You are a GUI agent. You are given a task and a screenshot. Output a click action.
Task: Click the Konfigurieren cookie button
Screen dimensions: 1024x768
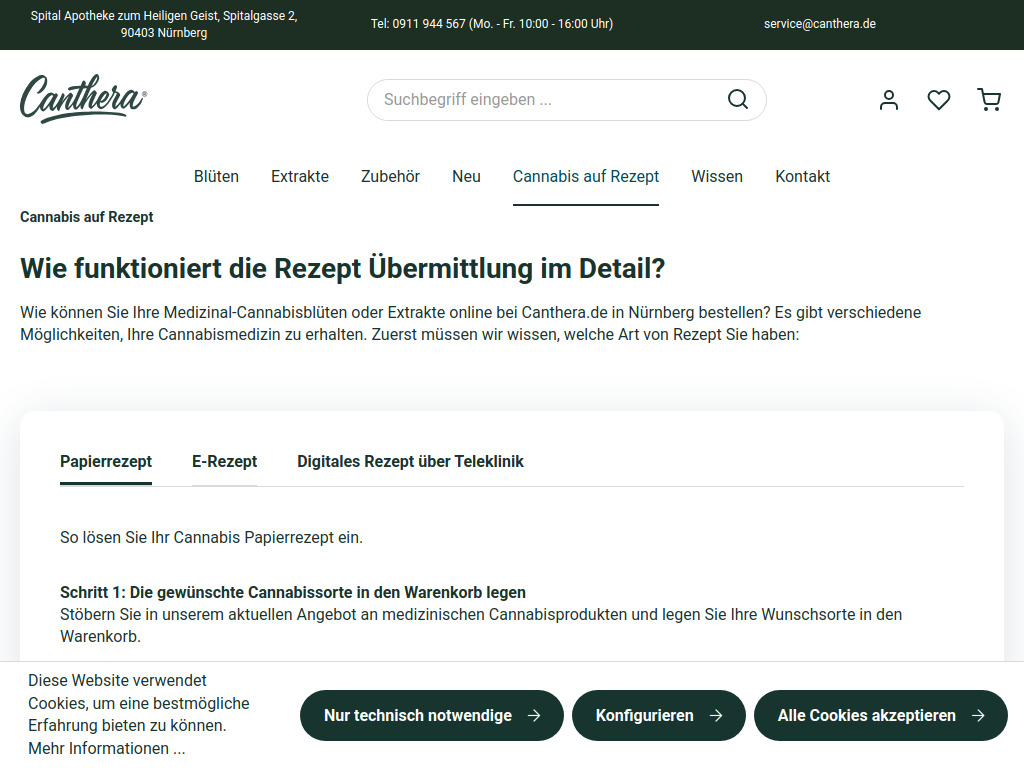point(658,715)
